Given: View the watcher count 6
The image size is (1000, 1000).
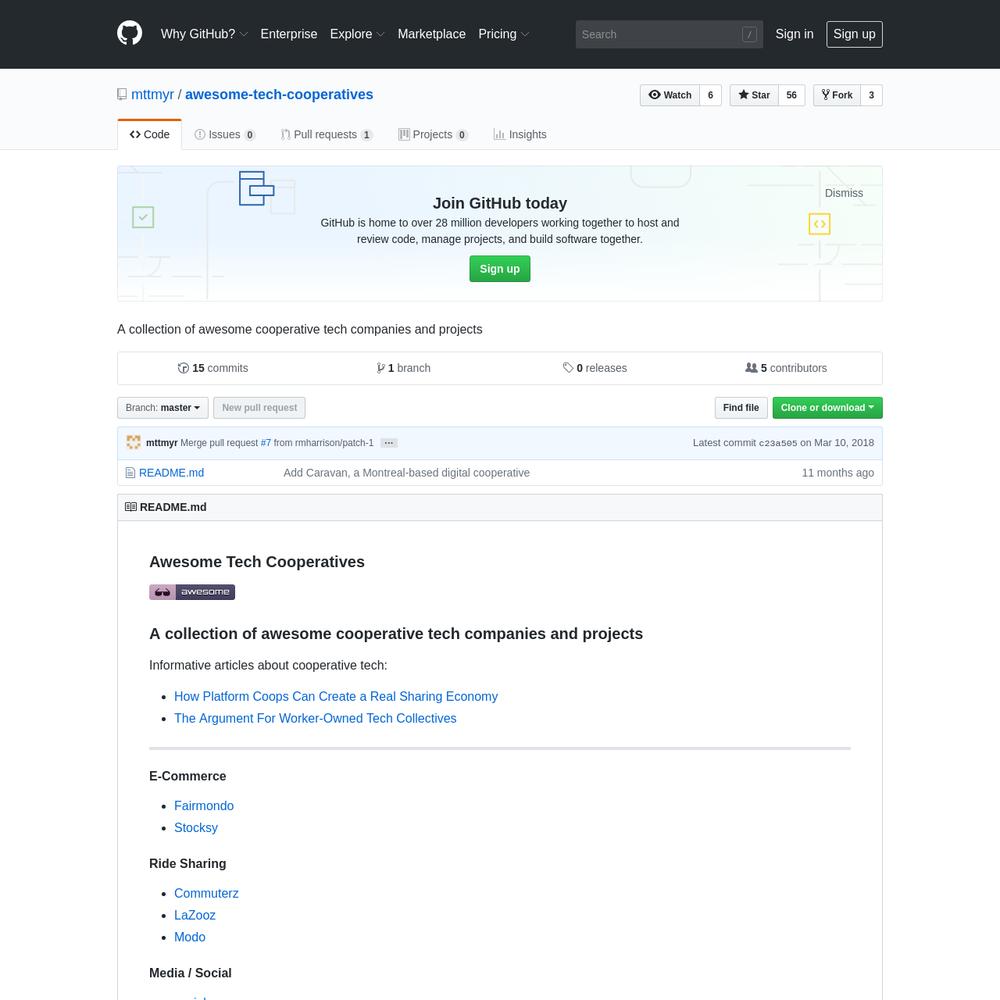Looking at the screenshot, I should pos(710,95).
